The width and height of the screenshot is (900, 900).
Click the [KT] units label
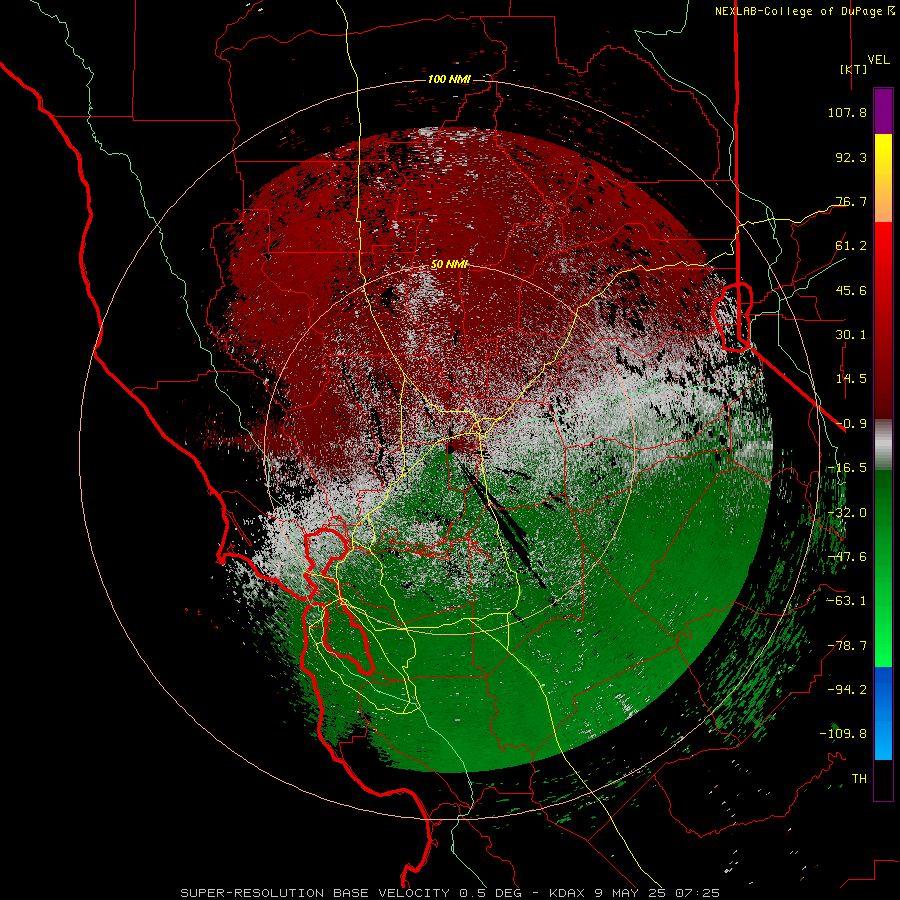coord(853,69)
